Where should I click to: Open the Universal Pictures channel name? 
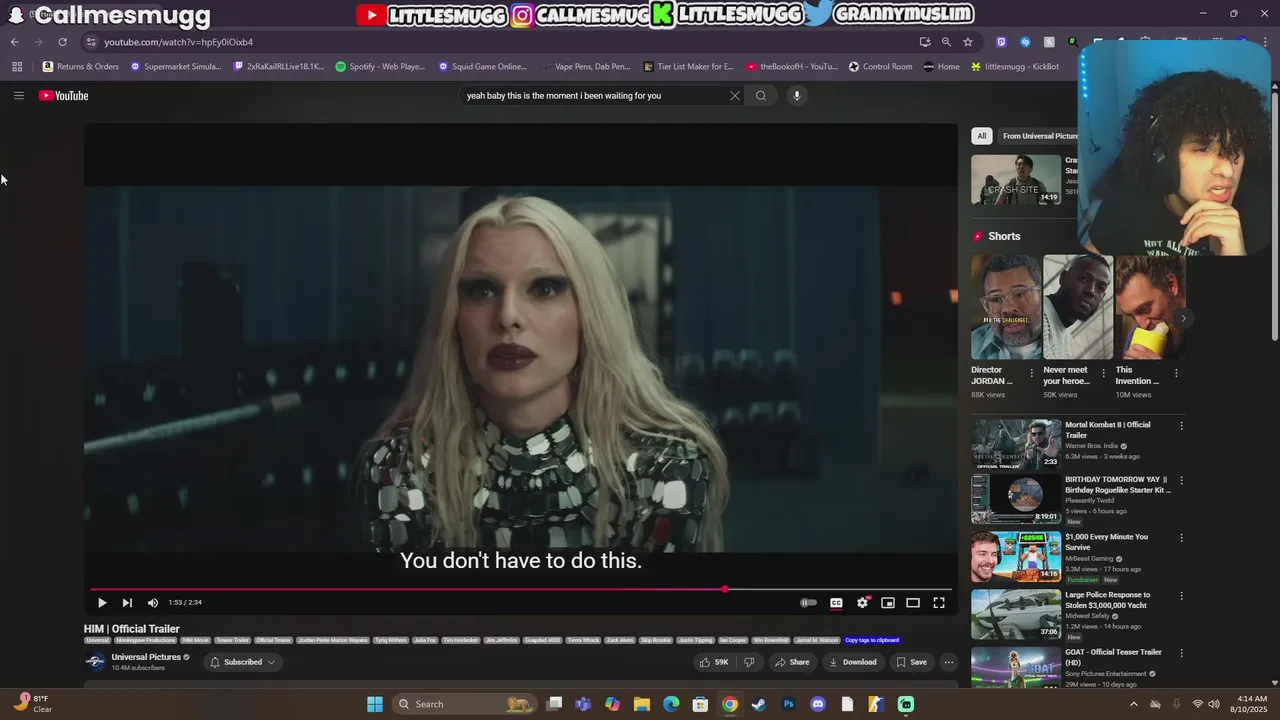coord(146,657)
